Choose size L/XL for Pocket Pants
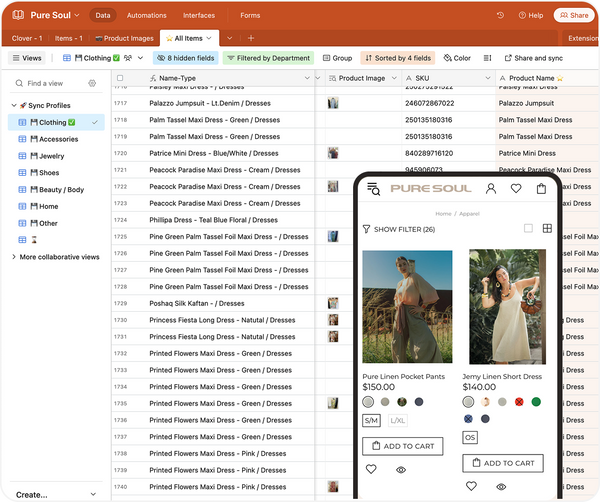 [398, 421]
